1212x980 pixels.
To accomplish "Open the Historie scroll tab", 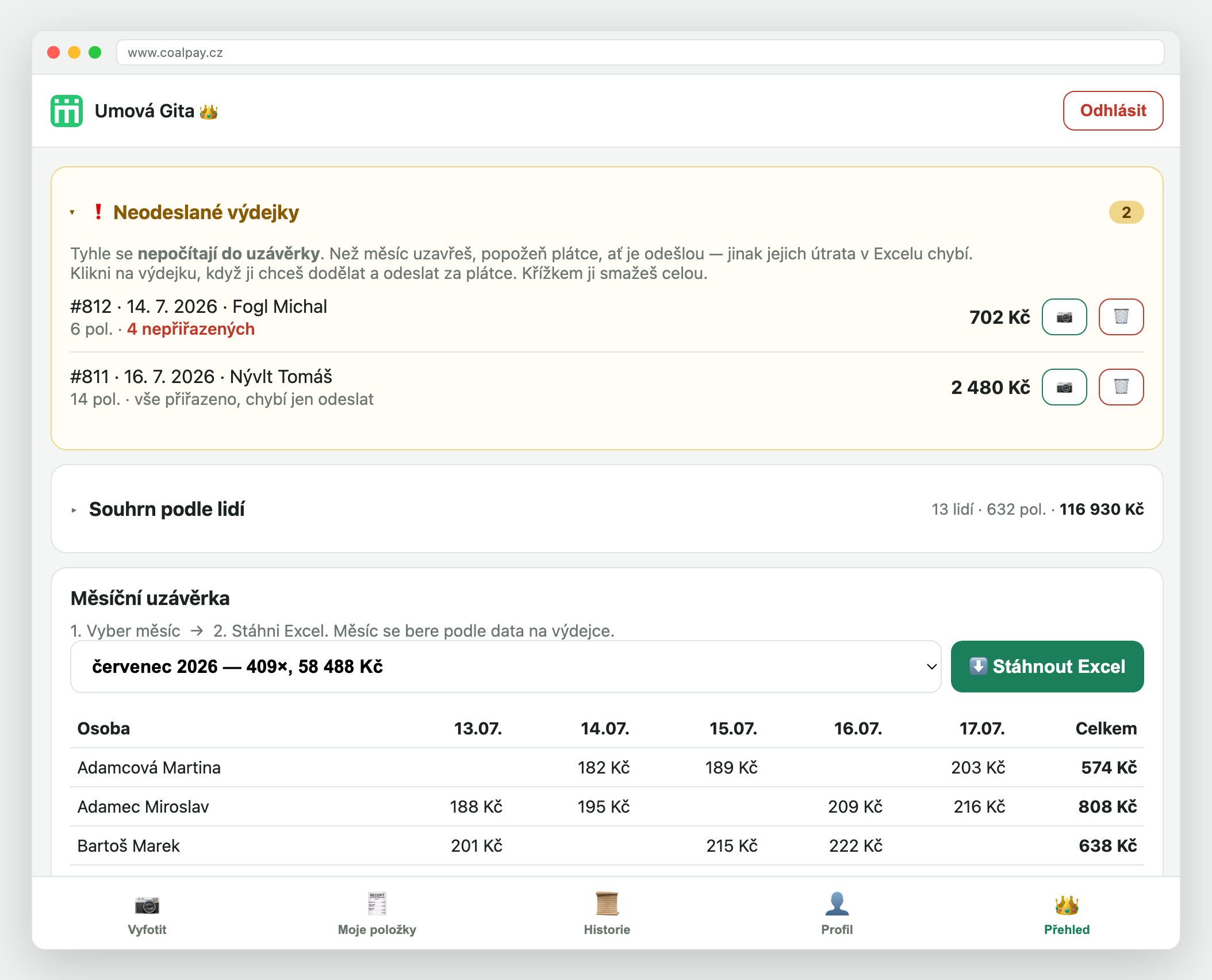I will [x=607, y=914].
